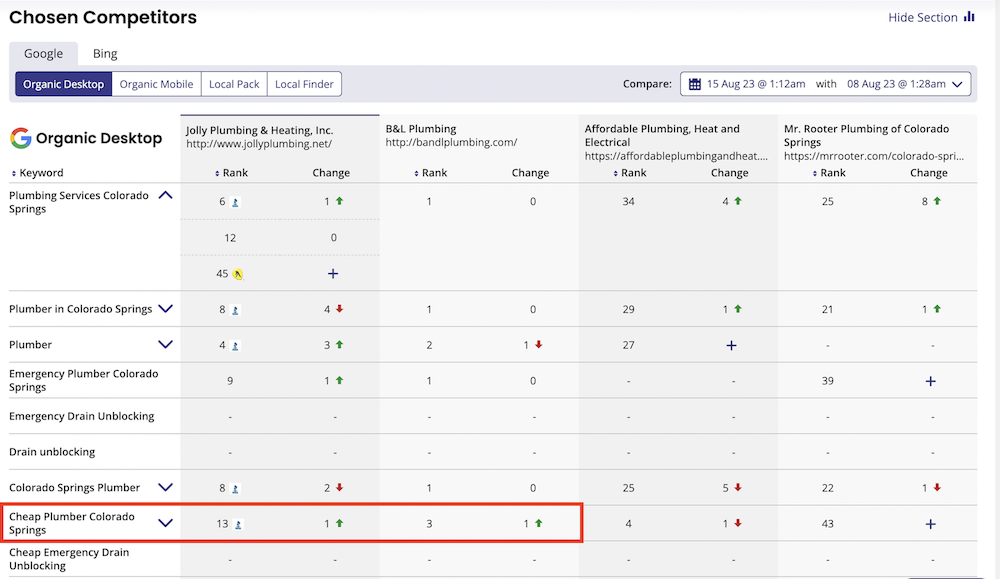Expand the Cheap Plumber Colorado Springs row
This screenshot has width=1000, height=579.
[166, 523]
